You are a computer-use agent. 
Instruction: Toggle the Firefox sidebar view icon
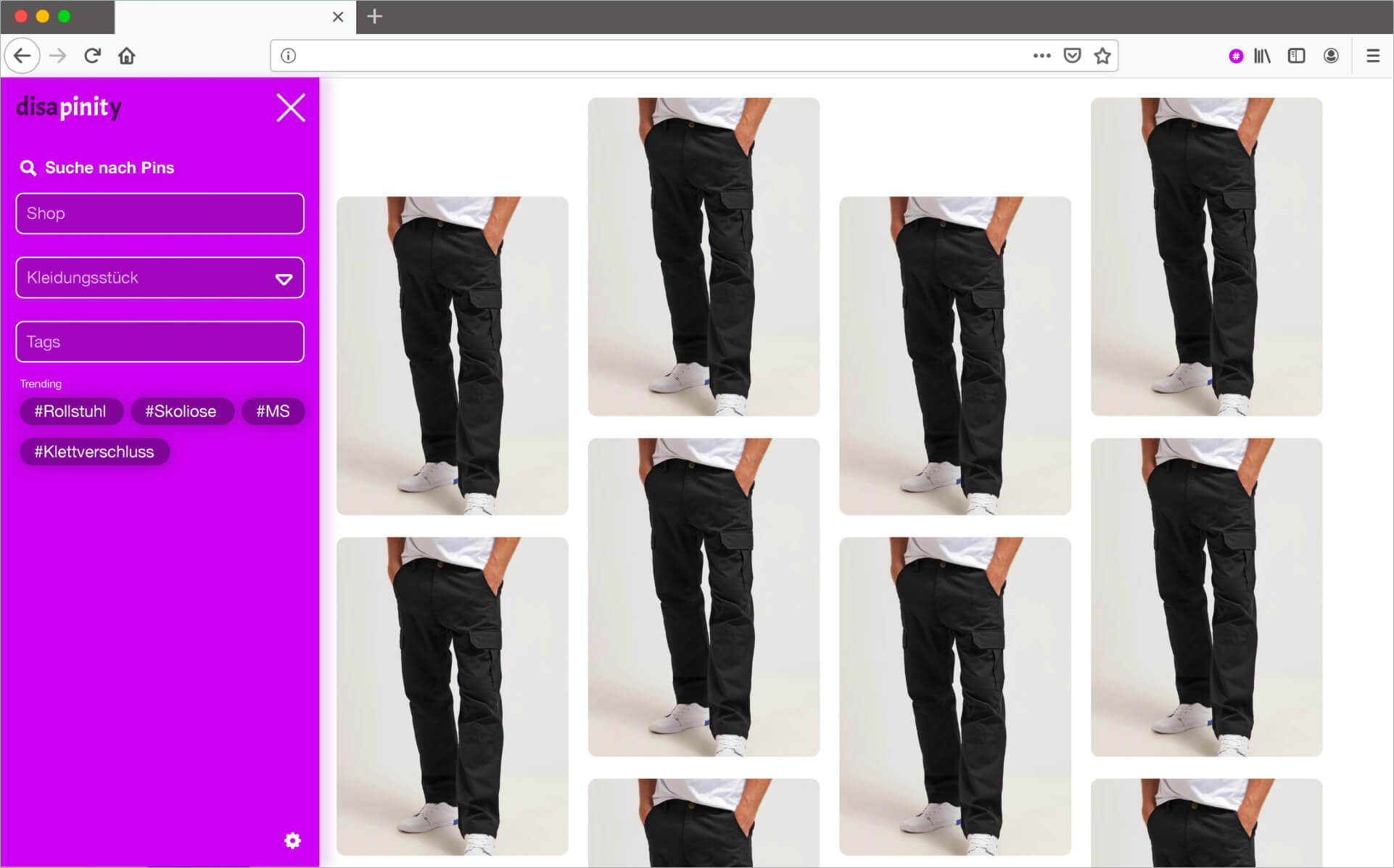(x=1296, y=56)
